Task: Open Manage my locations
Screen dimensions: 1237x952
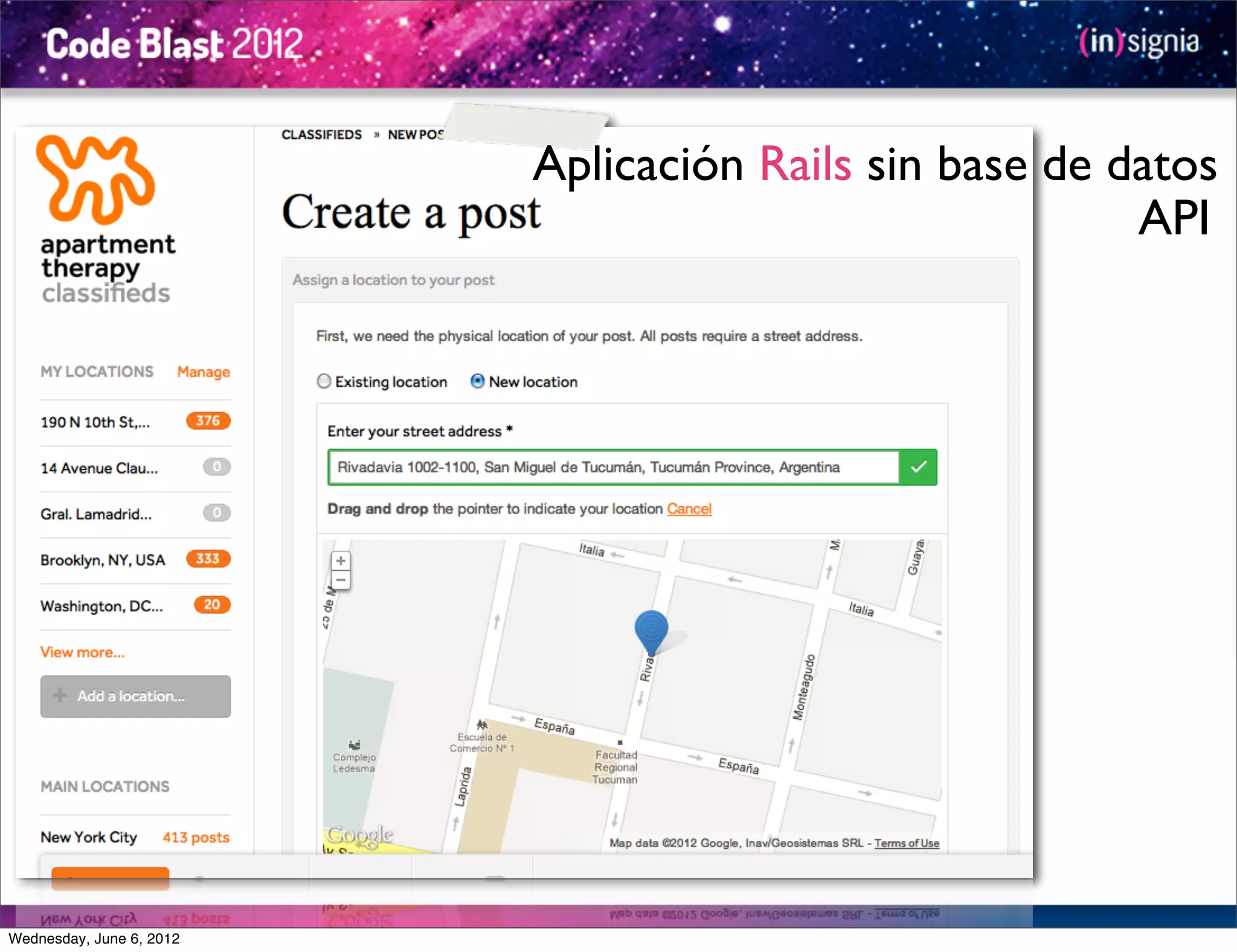Action: tap(204, 372)
